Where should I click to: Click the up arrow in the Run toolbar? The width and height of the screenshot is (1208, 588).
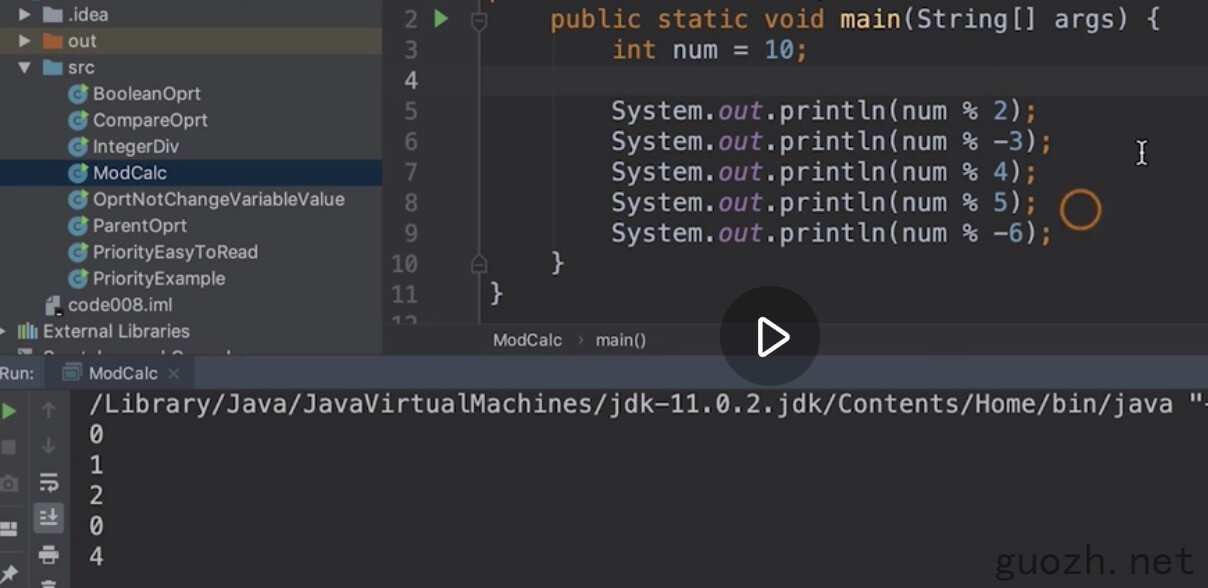point(48,410)
